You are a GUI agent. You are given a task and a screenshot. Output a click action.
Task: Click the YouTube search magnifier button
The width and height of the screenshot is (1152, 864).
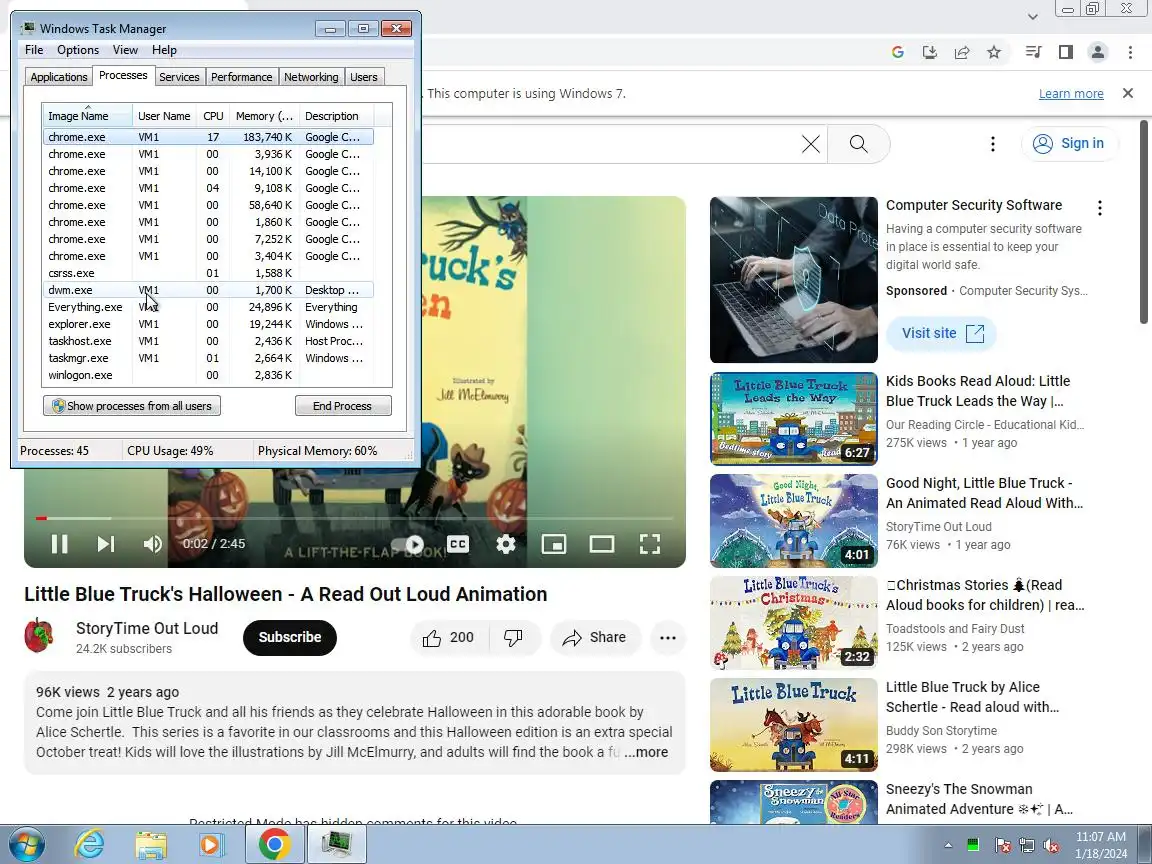pyautogui.click(x=858, y=144)
